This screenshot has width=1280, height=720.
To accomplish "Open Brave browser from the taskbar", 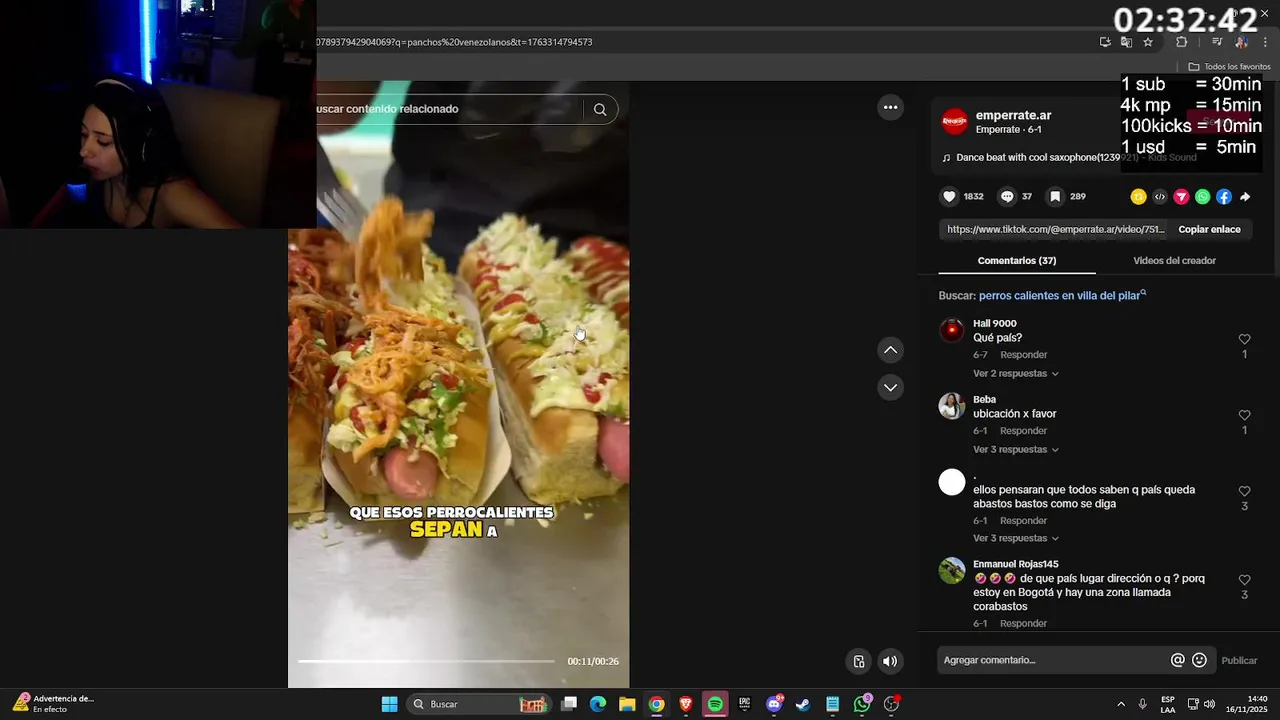I will pos(686,704).
